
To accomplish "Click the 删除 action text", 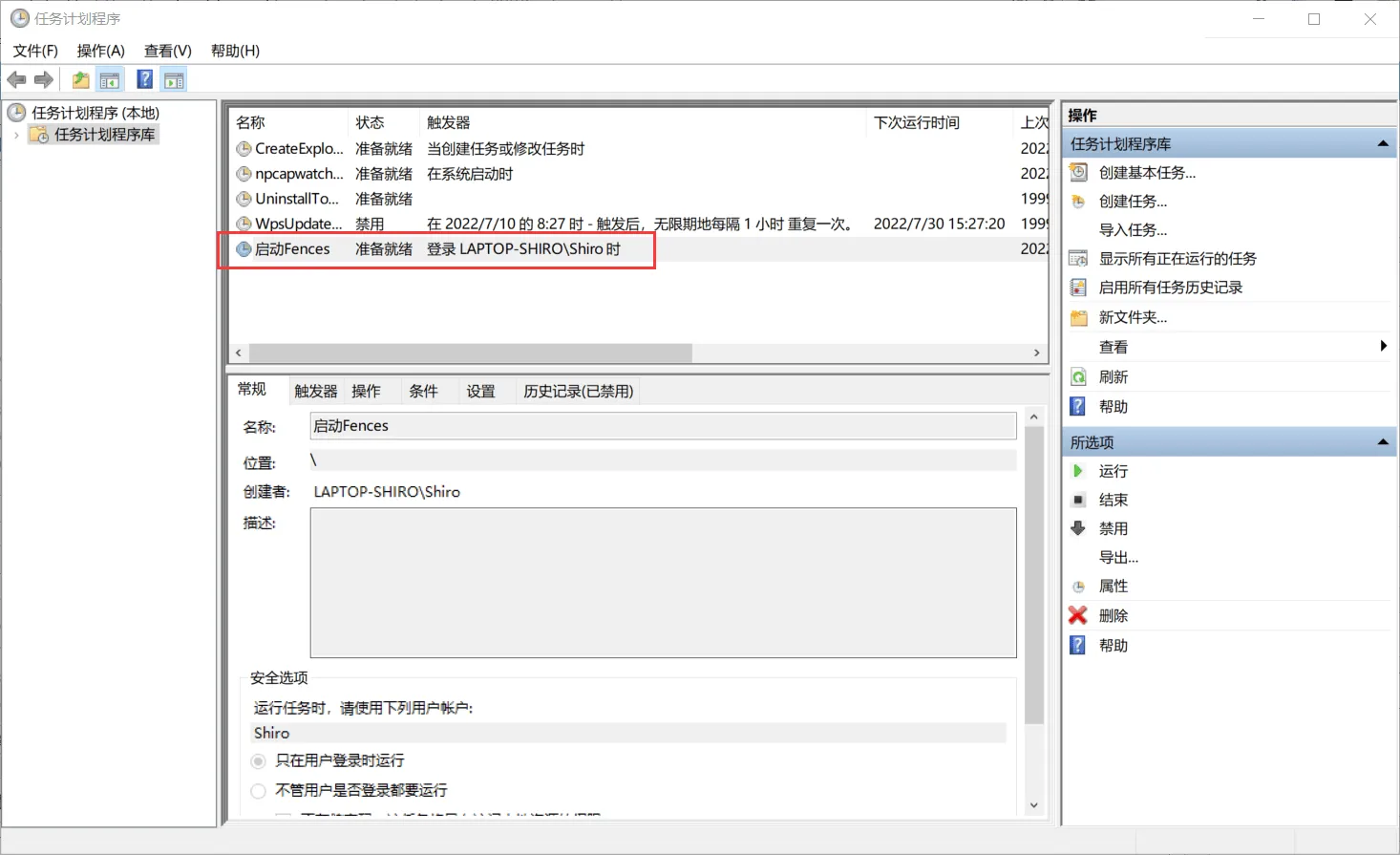I will 1114,616.
